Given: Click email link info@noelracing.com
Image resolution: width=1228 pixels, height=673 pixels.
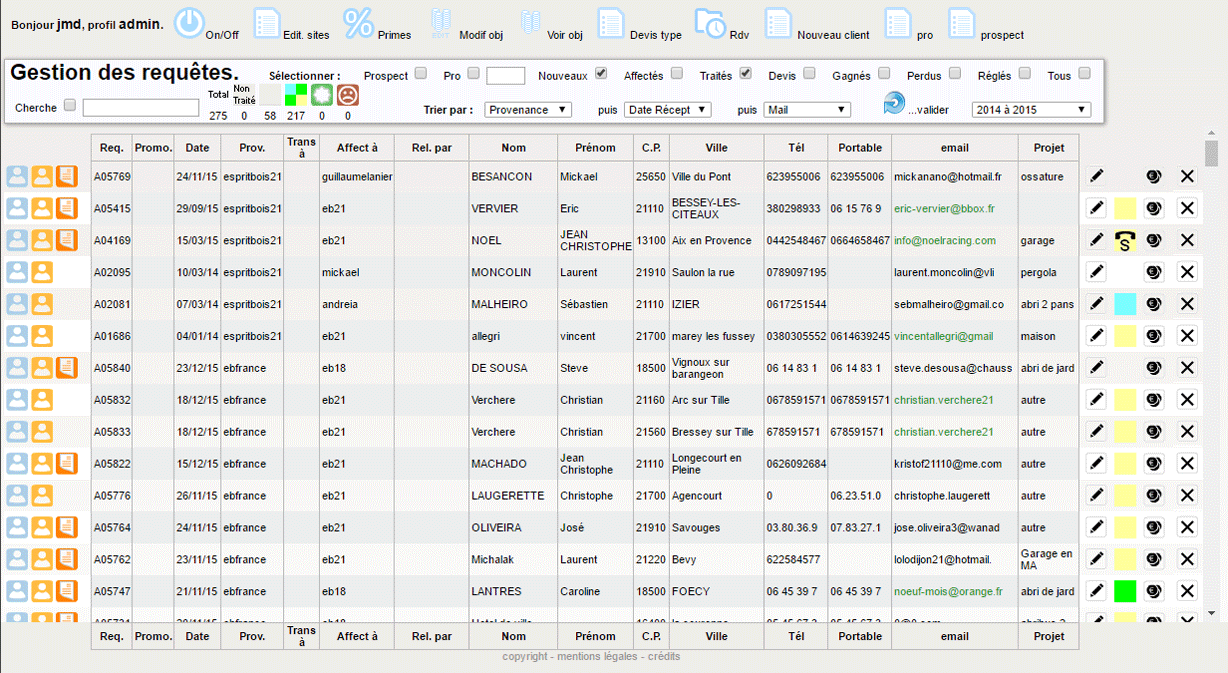Looking at the screenshot, I should click(x=944, y=241).
